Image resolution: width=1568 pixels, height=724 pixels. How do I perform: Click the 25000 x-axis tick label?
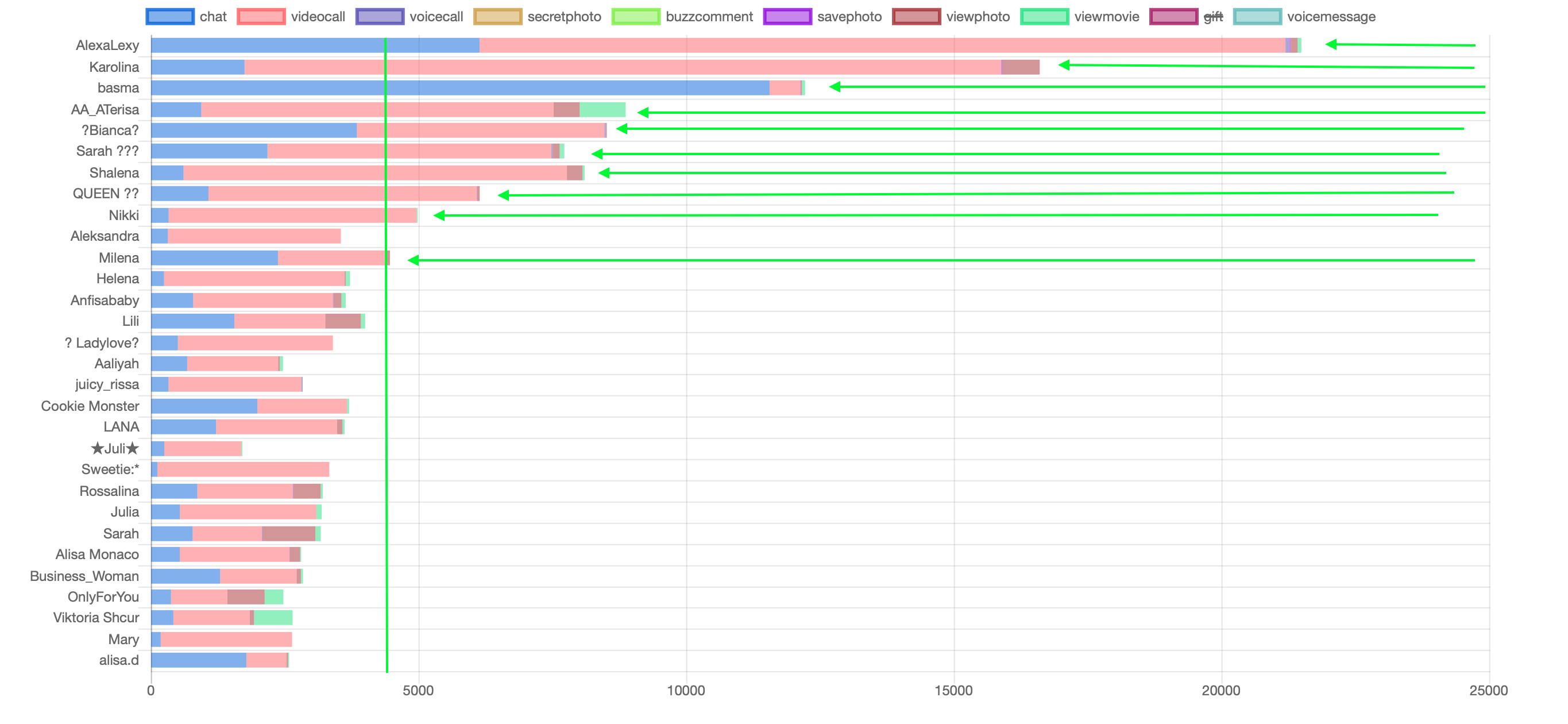pyautogui.click(x=1489, y=691)
